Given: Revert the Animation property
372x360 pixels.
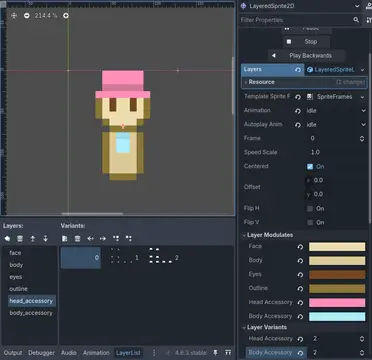Looking at the screenshot, I should pyautogui.click(x=298, y=111).
